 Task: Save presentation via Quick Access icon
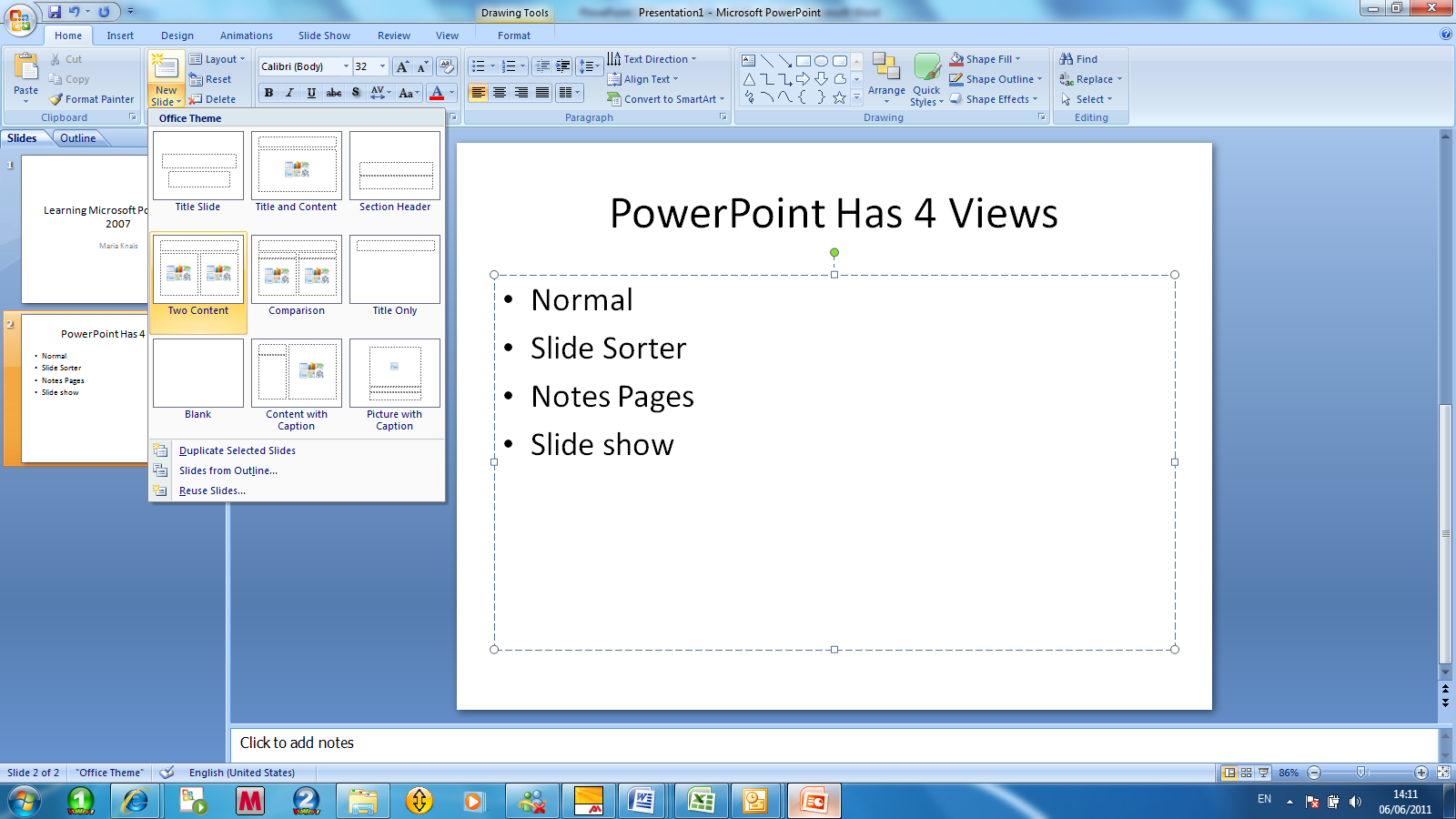(x=55, y=12)
